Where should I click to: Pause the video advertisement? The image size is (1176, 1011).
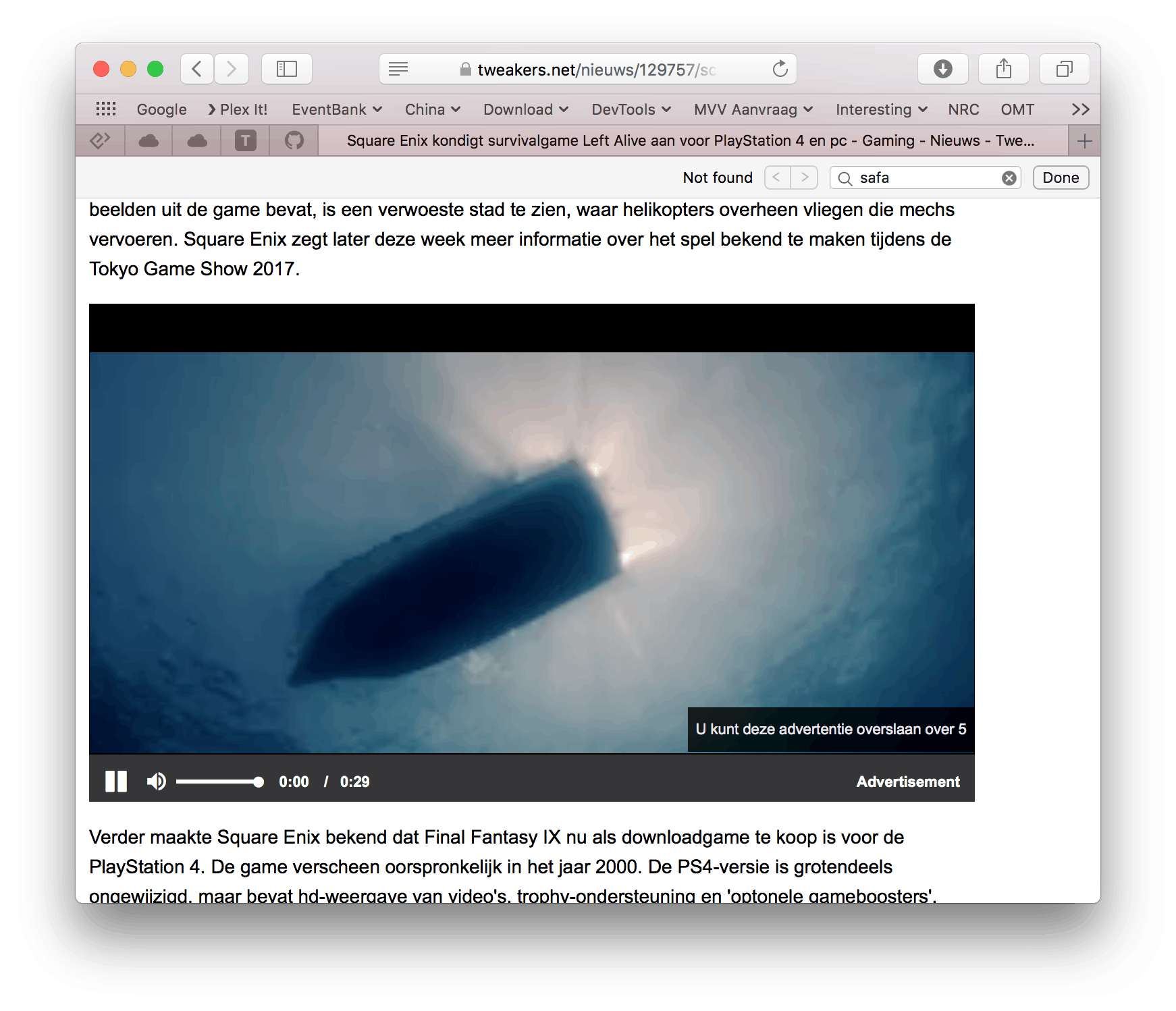[116, 782]
